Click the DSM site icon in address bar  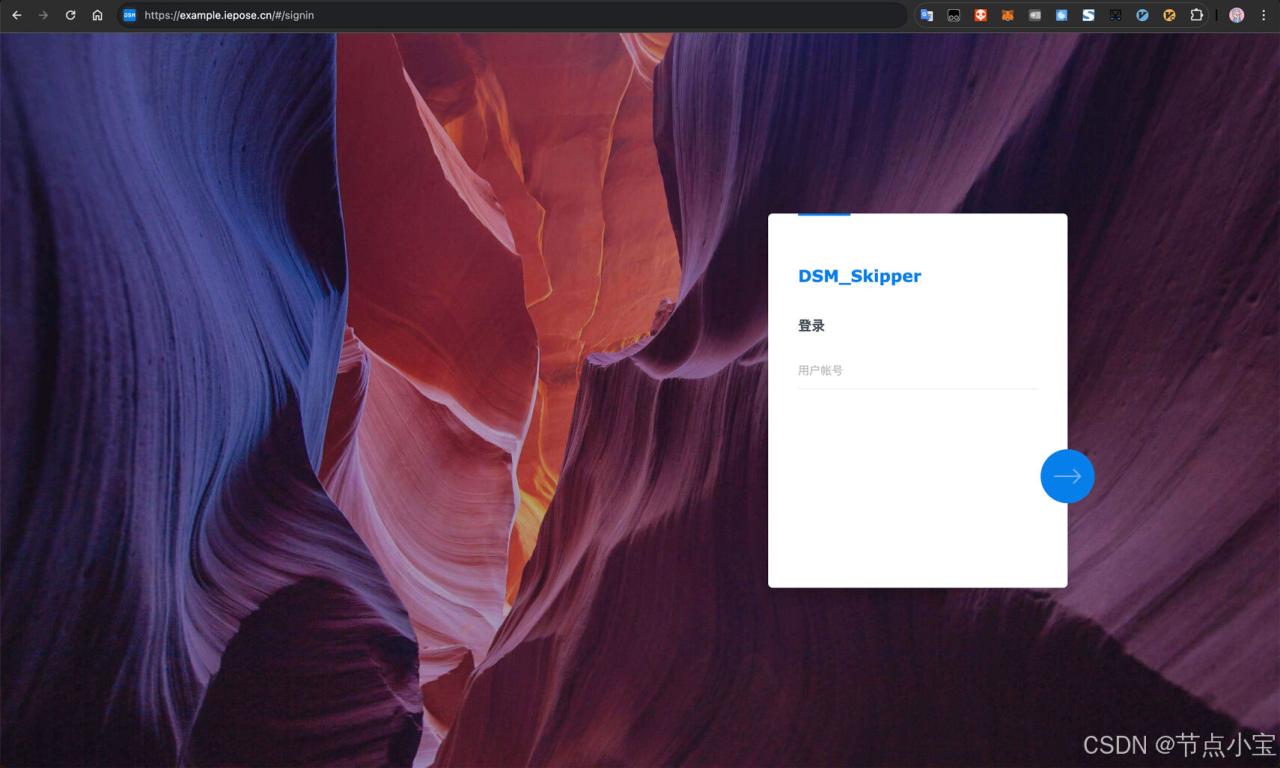[129, 15]
